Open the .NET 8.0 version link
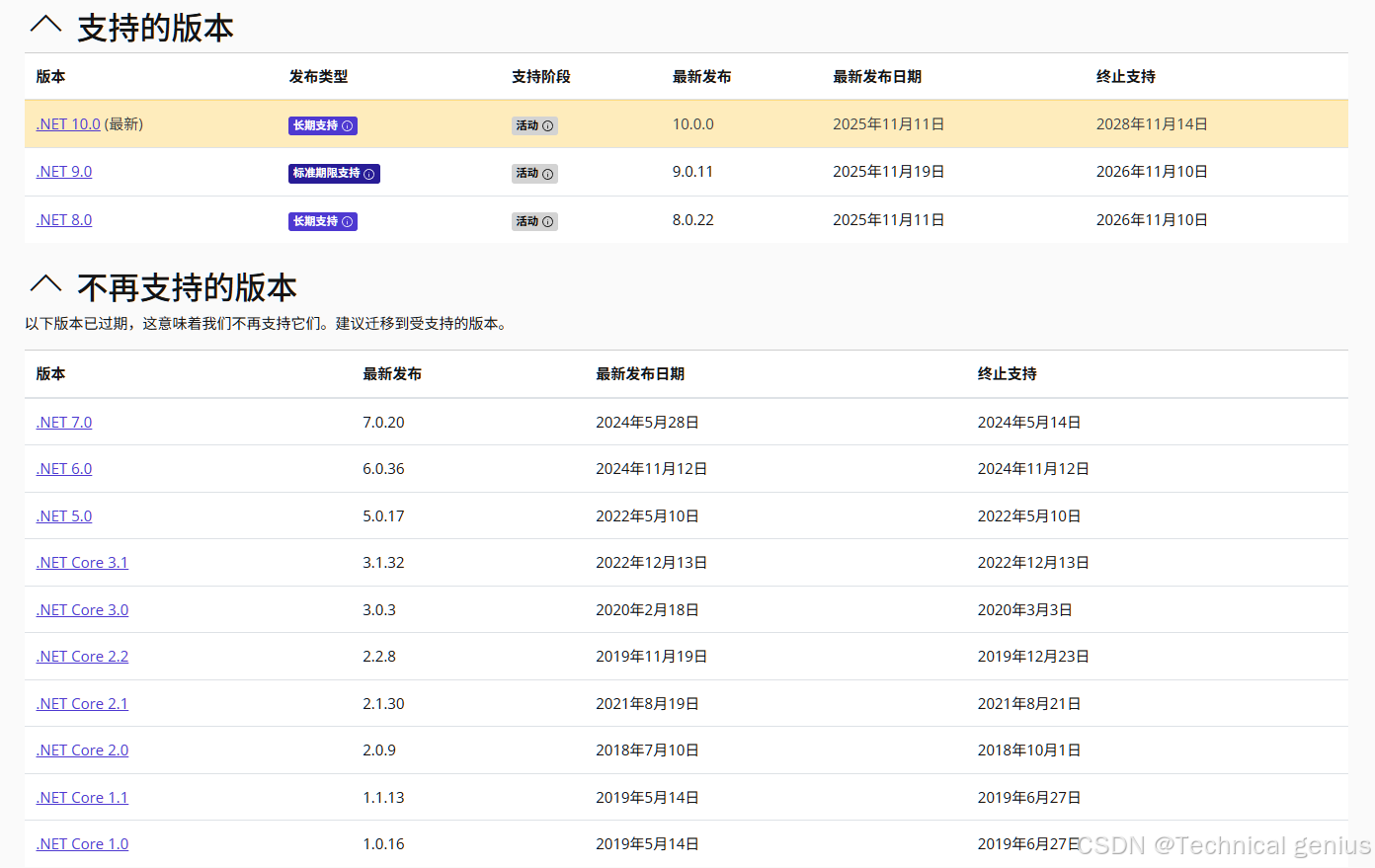The width and height of the screenshot is (1375, 868). [64, 220]
